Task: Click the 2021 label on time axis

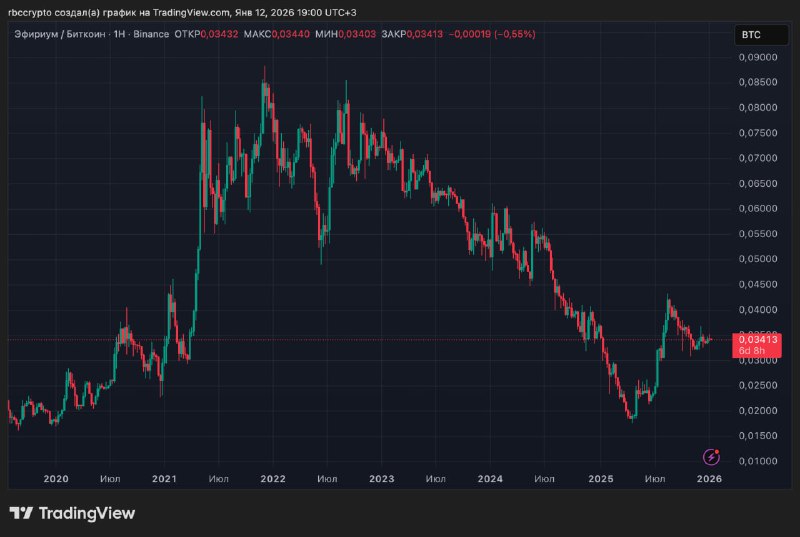Action: point(164,479)
